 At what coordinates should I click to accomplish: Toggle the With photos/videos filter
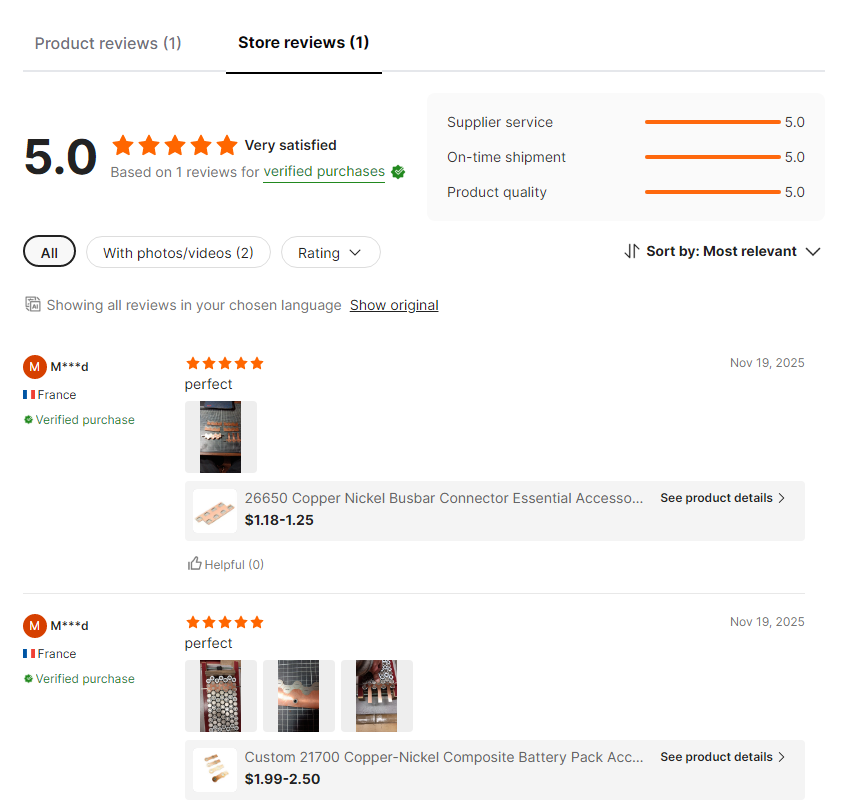(178, 253)
